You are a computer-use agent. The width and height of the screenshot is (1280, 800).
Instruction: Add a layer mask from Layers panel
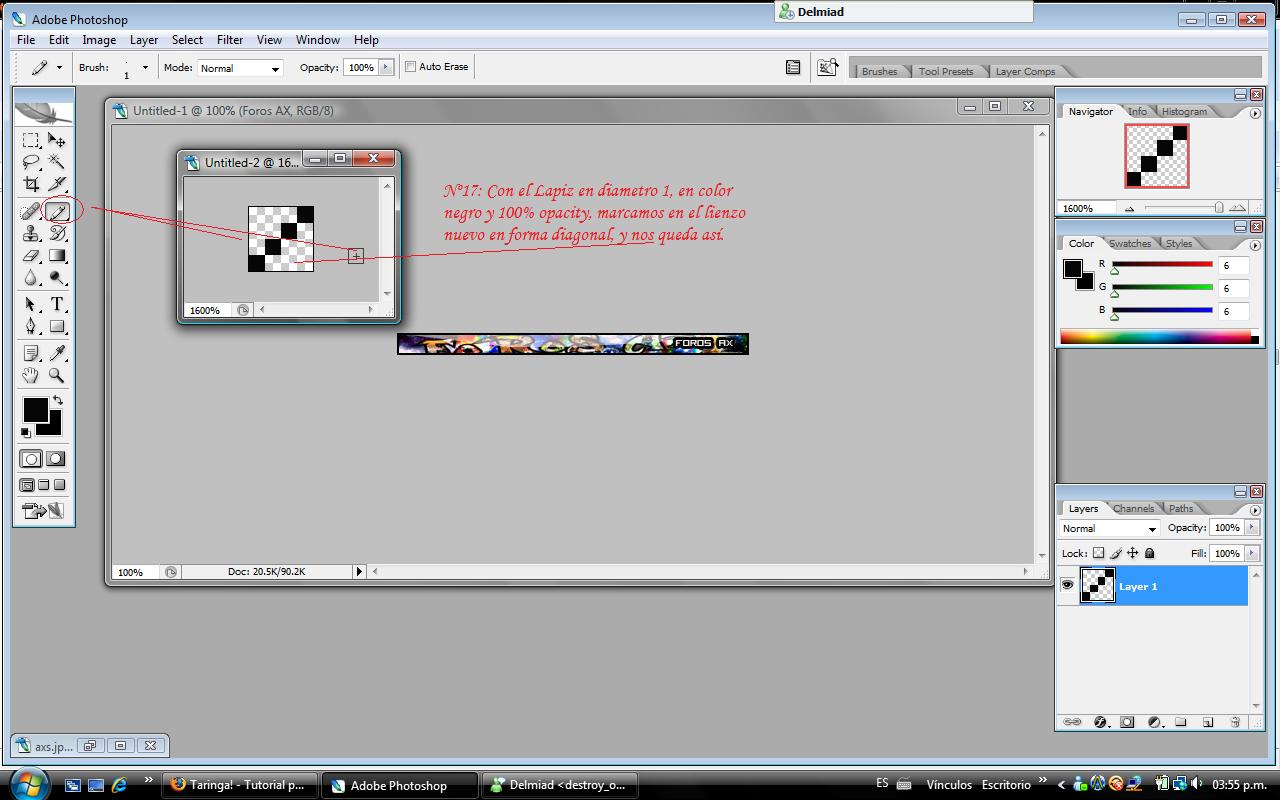1127,722
